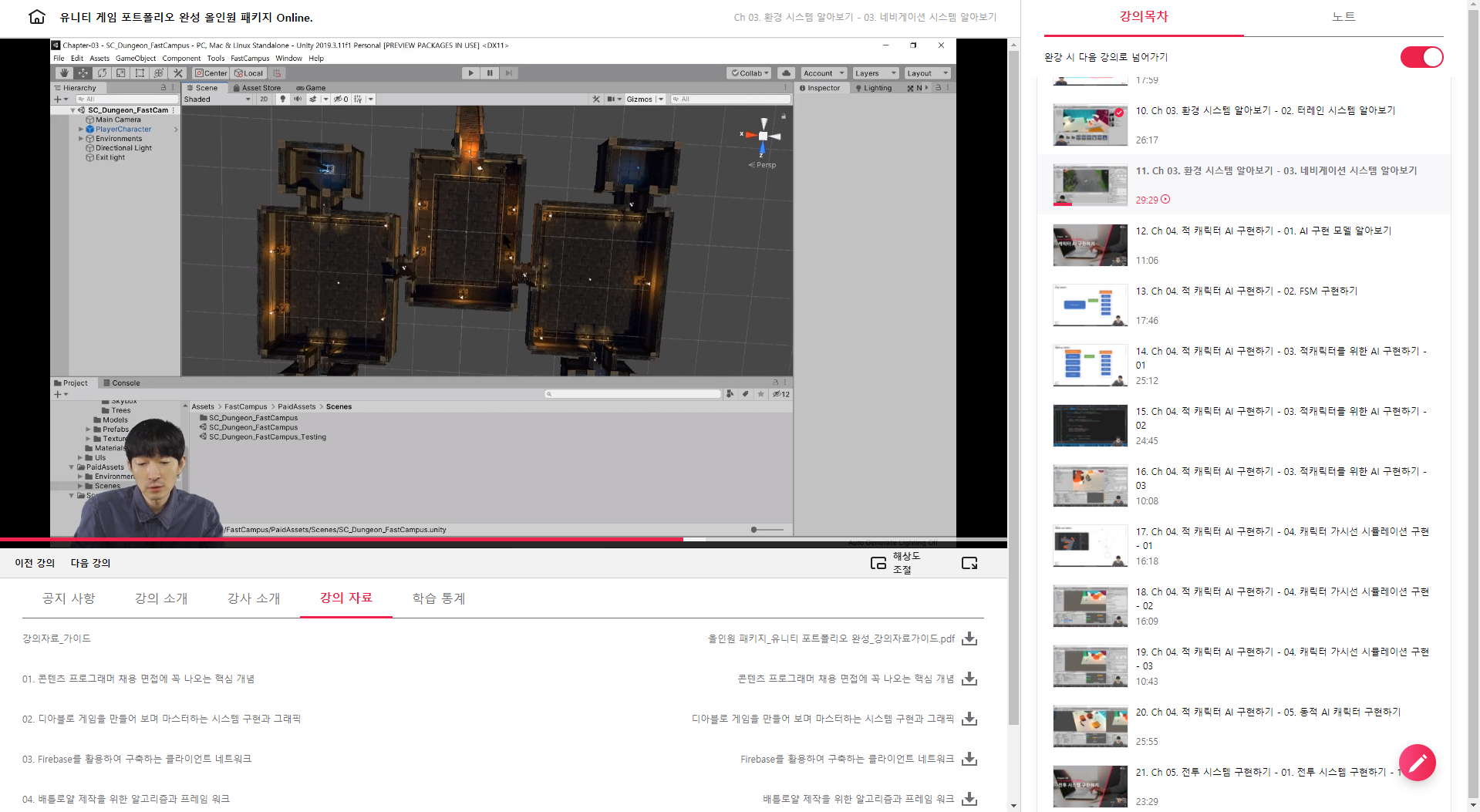Go to the home page icon
The image size is (1480, 812).
pos(36,17)
